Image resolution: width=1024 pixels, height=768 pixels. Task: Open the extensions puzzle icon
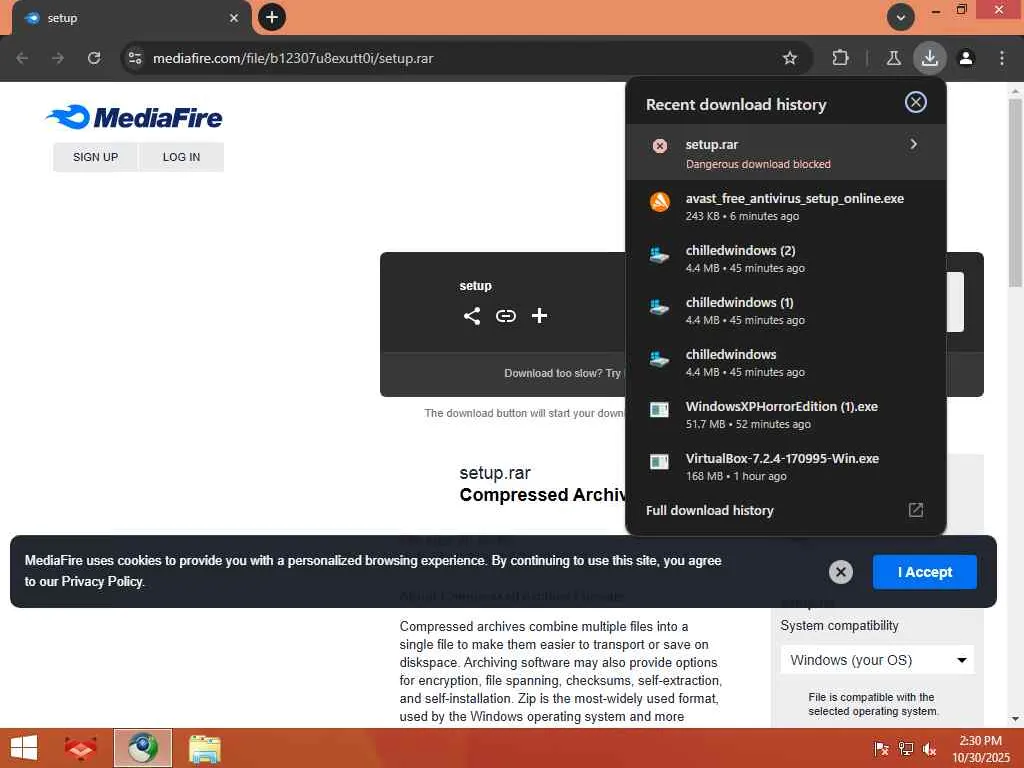[840, 58]
